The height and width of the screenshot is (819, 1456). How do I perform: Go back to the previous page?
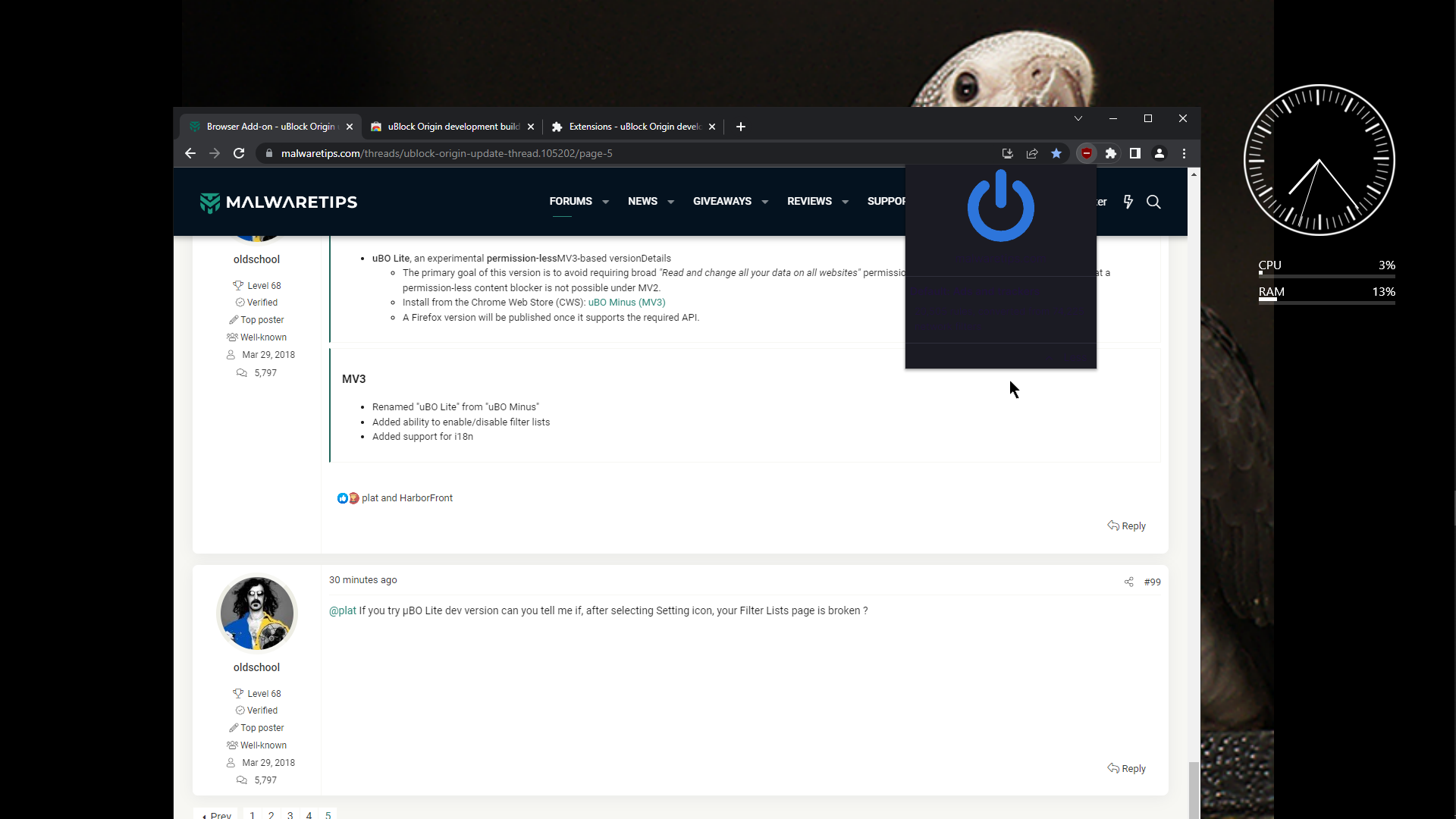(x=190, y=153)
